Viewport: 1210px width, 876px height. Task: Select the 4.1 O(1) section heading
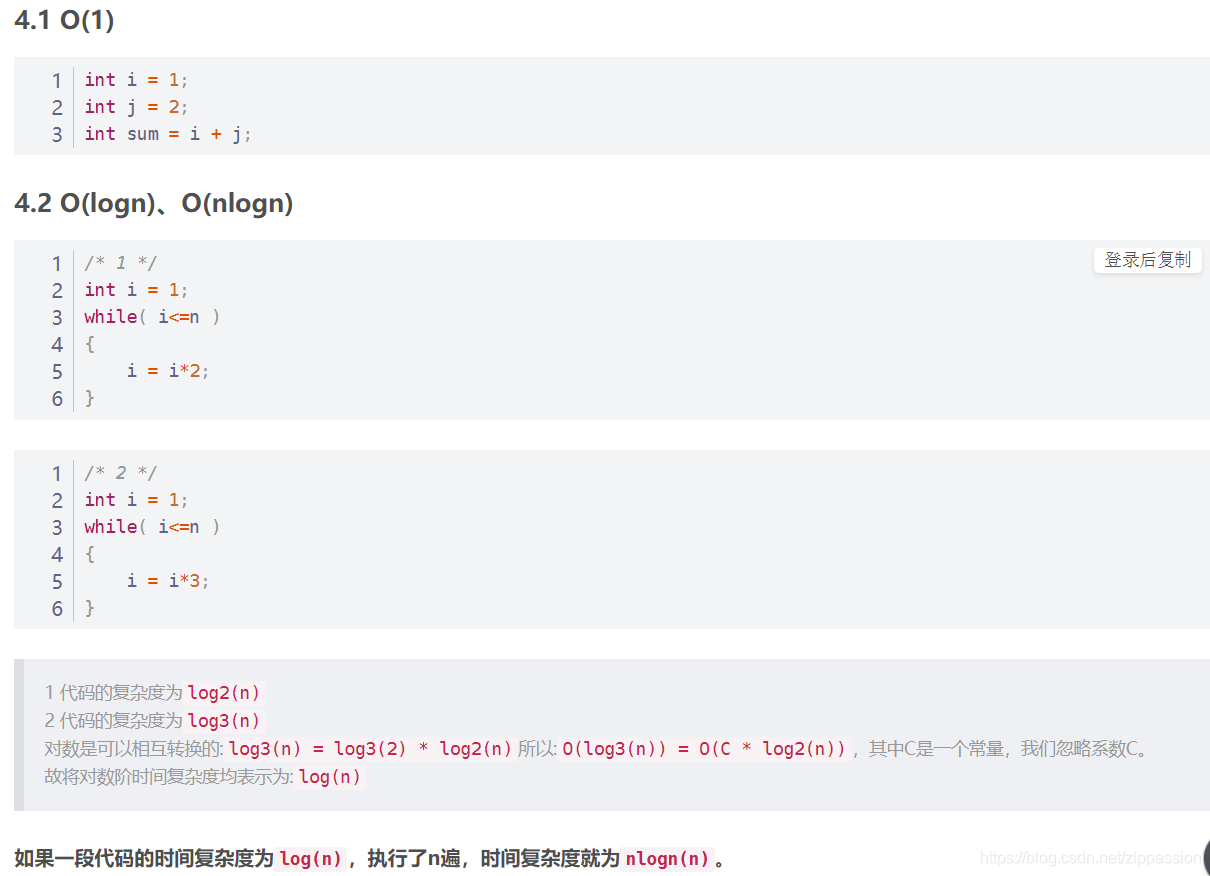64,20
